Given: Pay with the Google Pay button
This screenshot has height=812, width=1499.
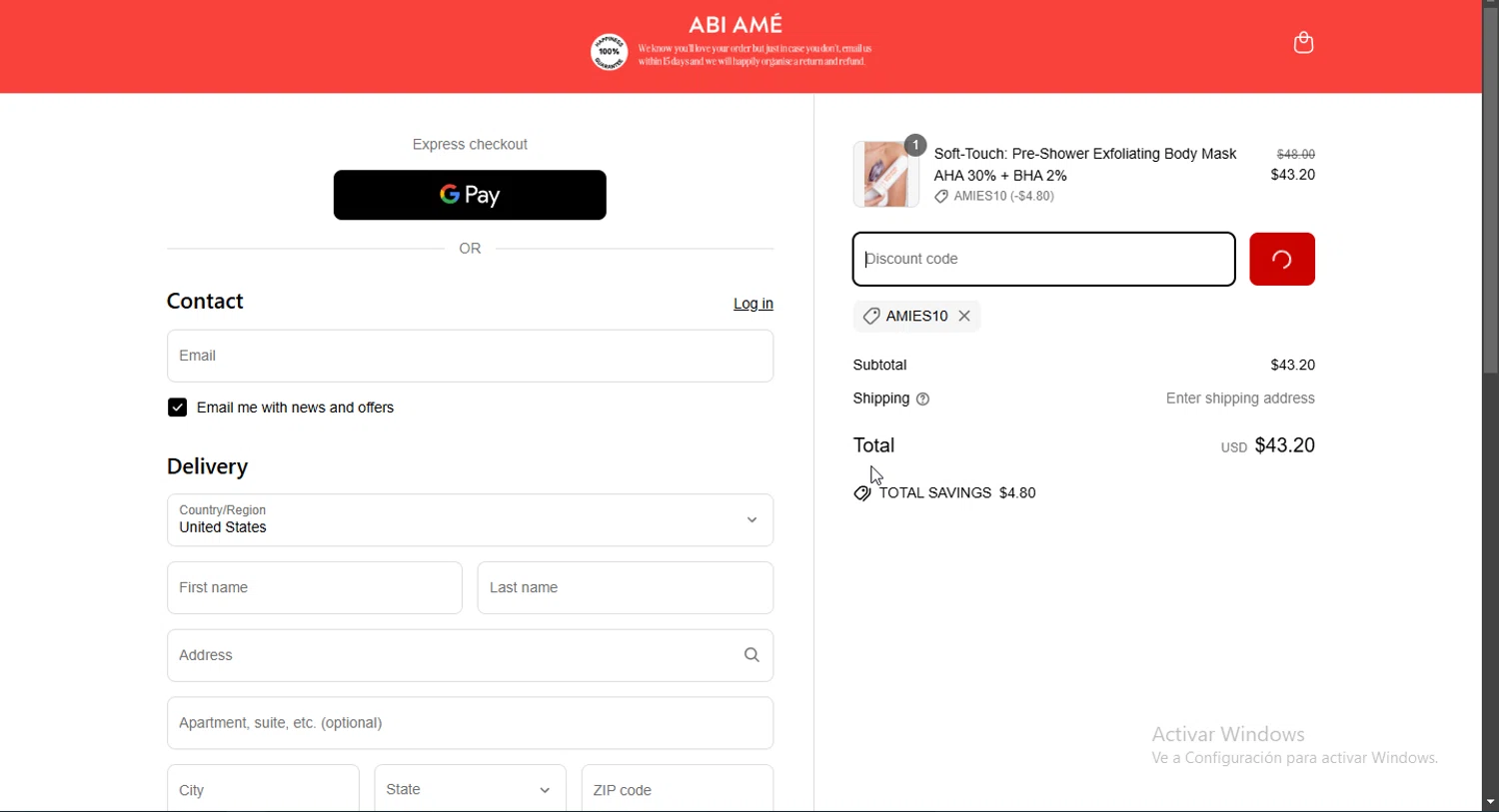Looking at the screenshot, I should (470, 195).
